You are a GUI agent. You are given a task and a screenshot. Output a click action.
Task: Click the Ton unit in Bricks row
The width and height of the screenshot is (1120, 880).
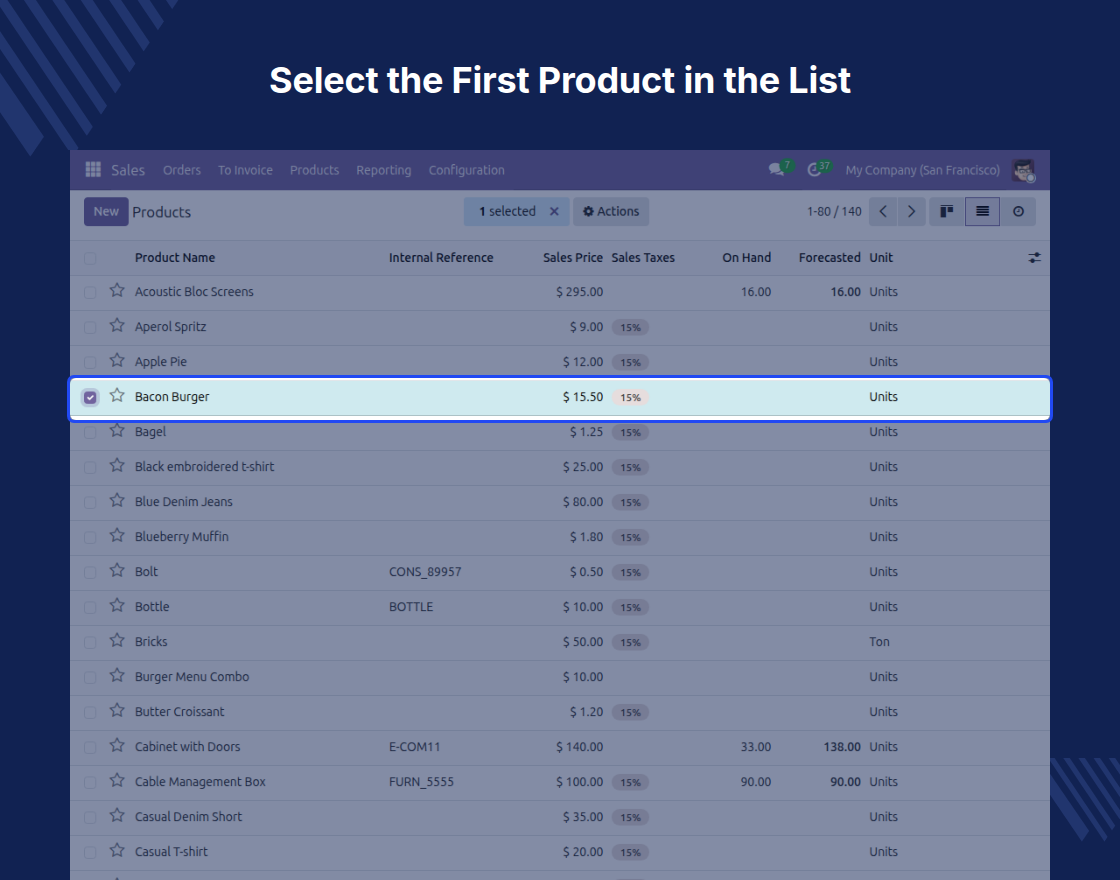pos(879,641)
